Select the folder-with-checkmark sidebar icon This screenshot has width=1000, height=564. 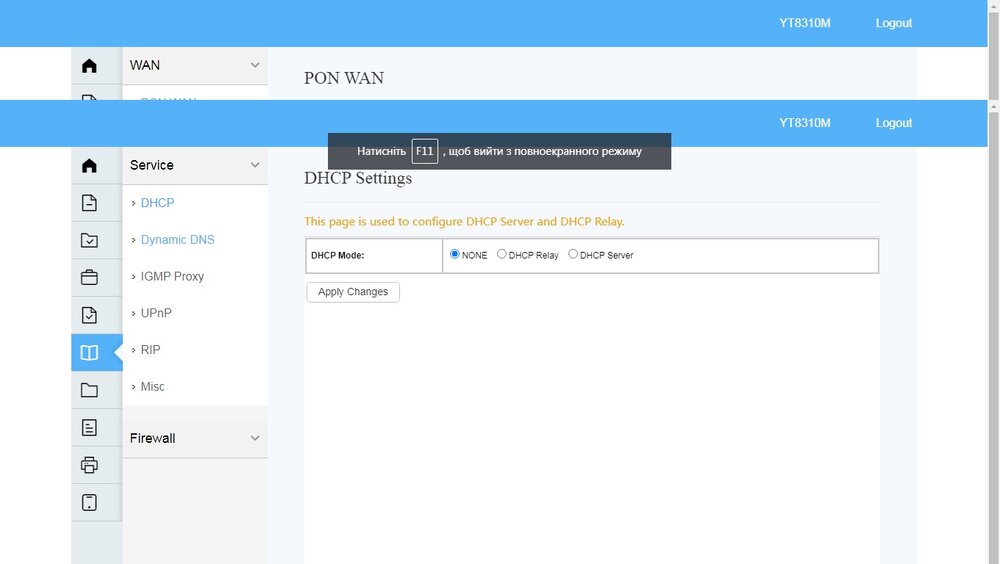click(x=89, y=240)
